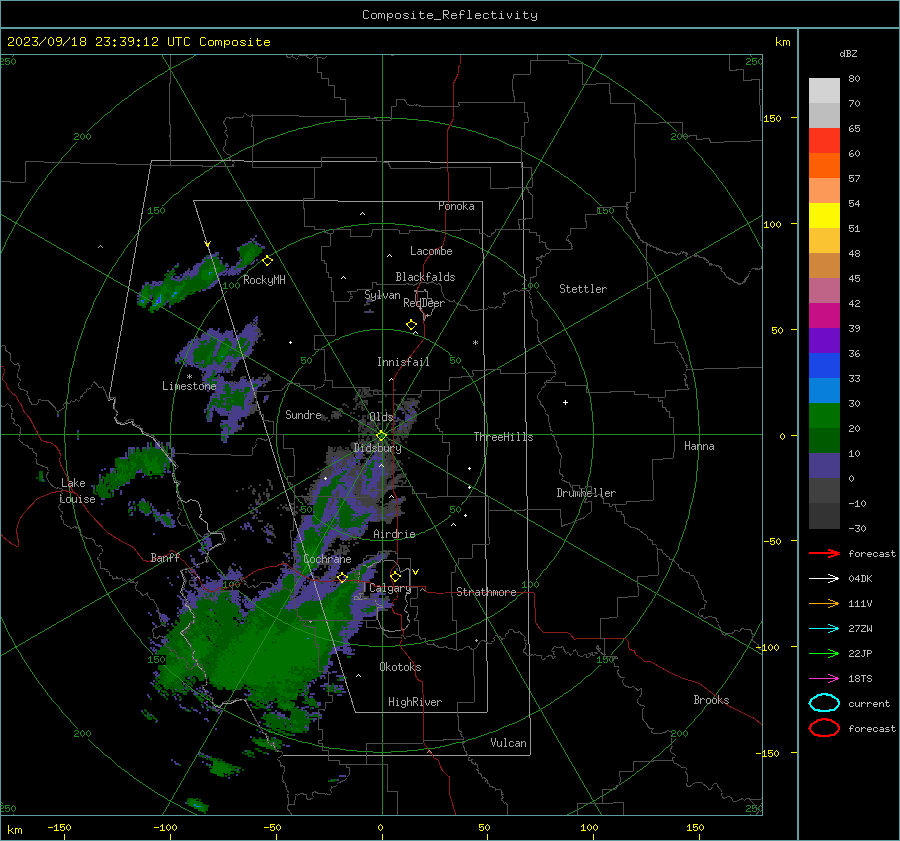The height and width of the screenshot is (841, 900).
Task: Click the RockyMH label
Action: click(x=264, y=280)
